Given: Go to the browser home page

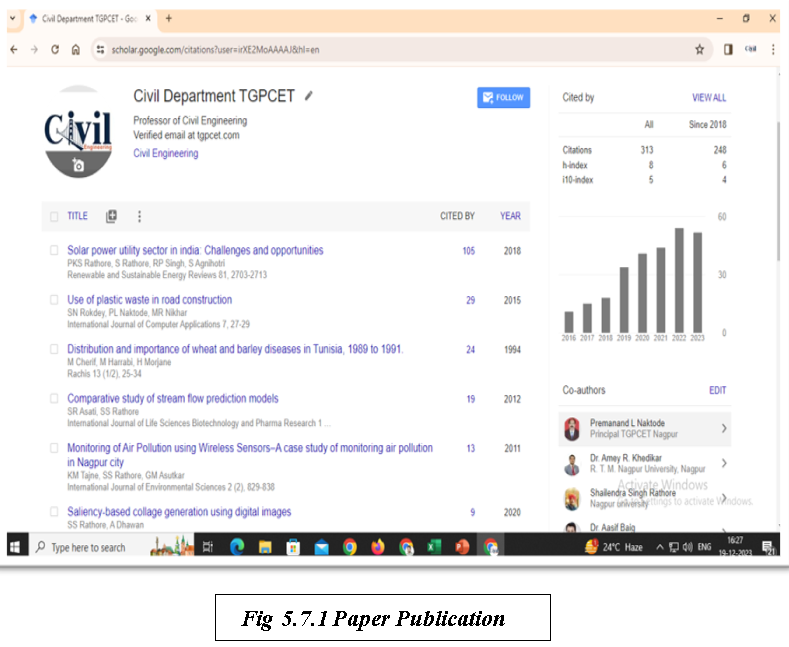Looking at the screenshot, I should point(76,49).
